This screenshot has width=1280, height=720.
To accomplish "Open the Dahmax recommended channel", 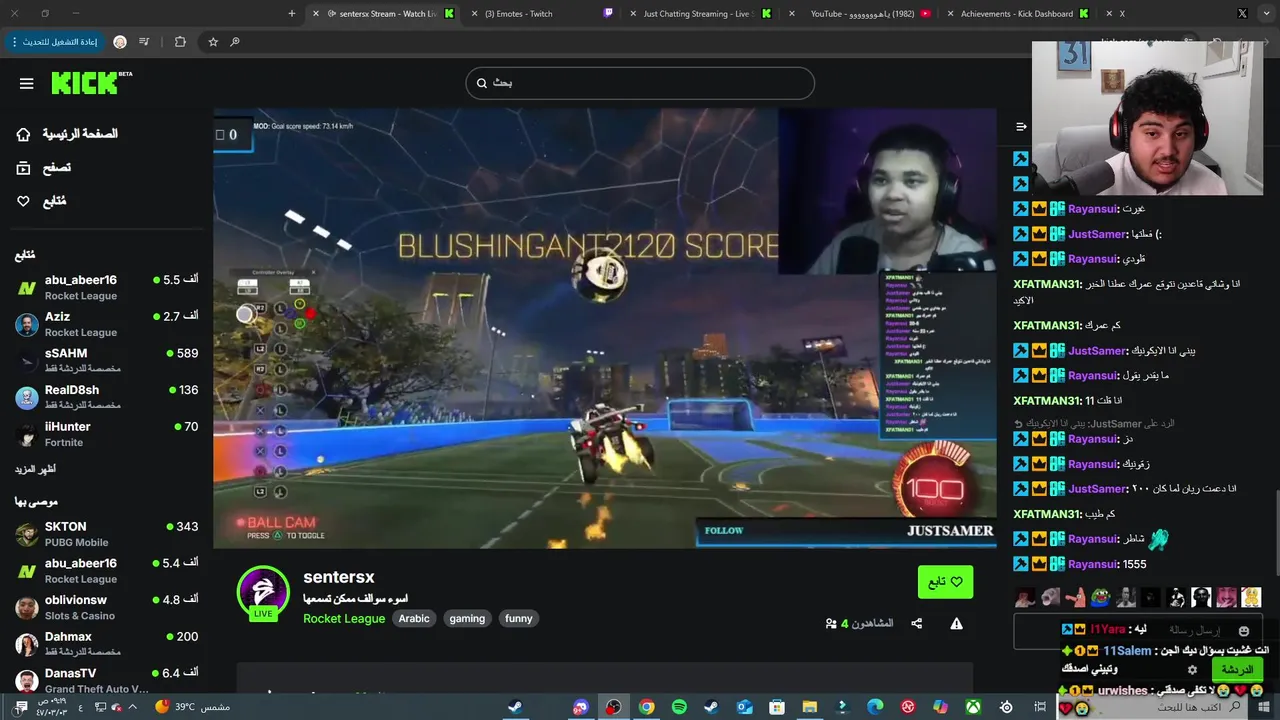I will click(106, 644).
